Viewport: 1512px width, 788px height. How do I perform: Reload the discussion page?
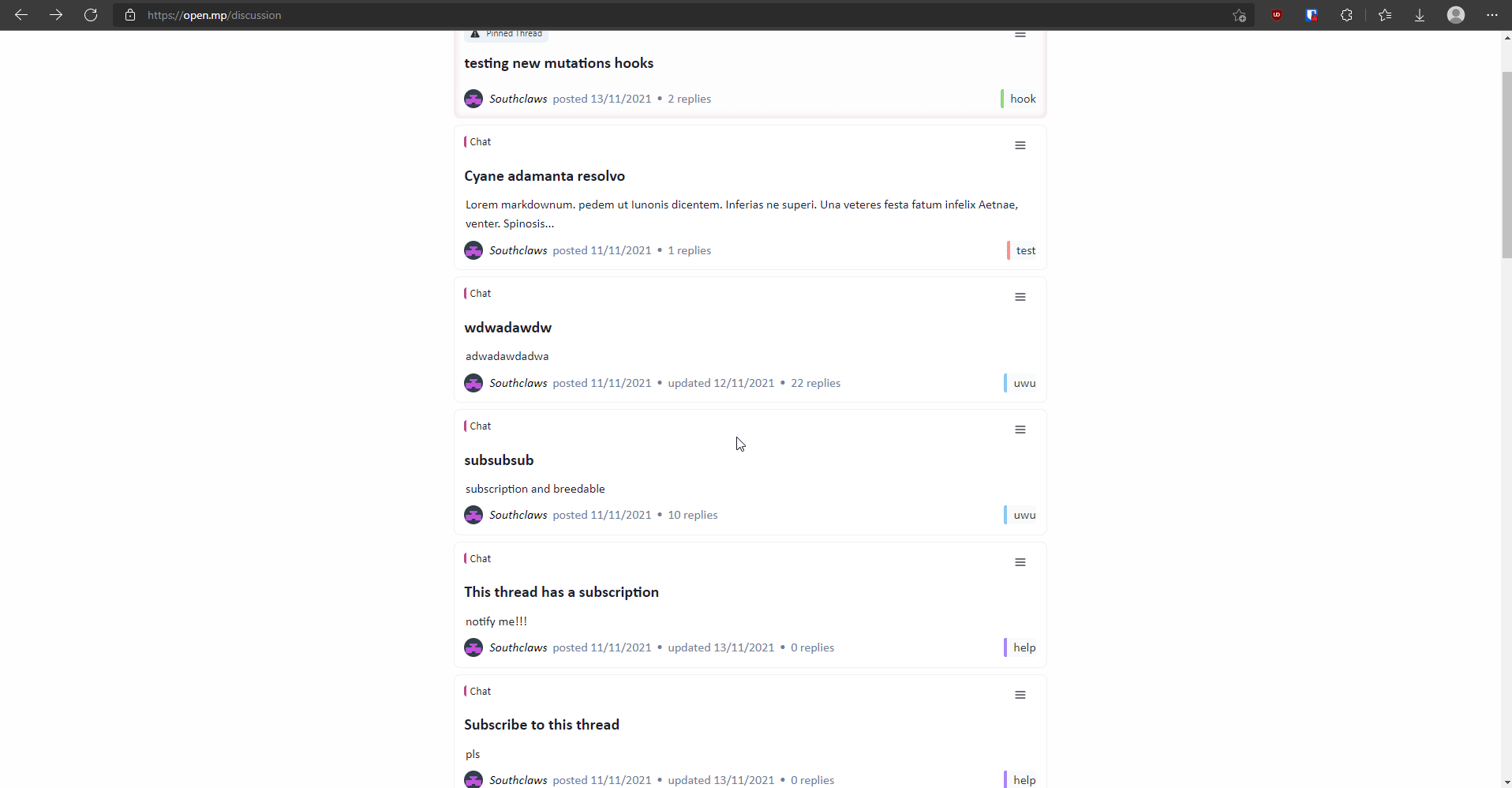click(91, 15)
